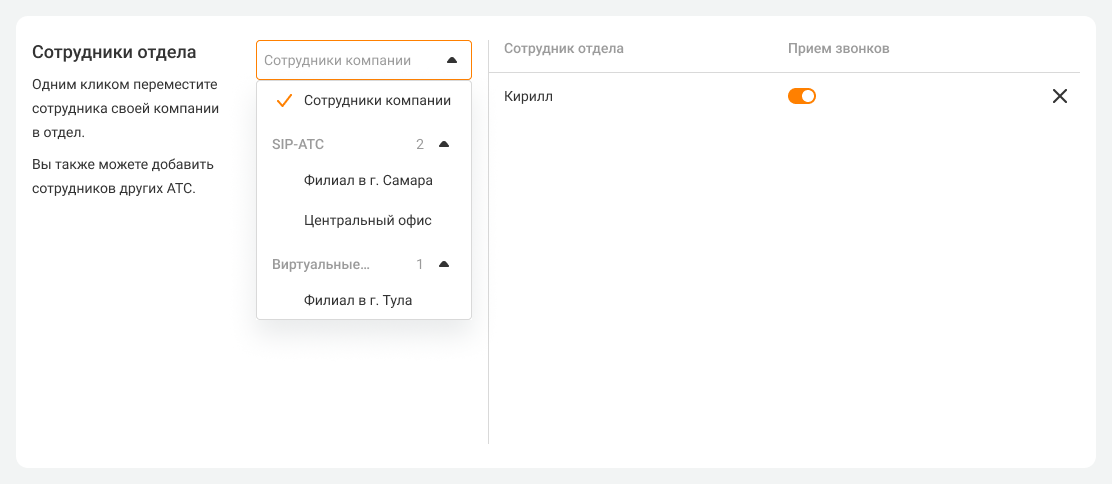
Task: Remove Кирилл using the X icon
Action: [x=1060, y=97]
